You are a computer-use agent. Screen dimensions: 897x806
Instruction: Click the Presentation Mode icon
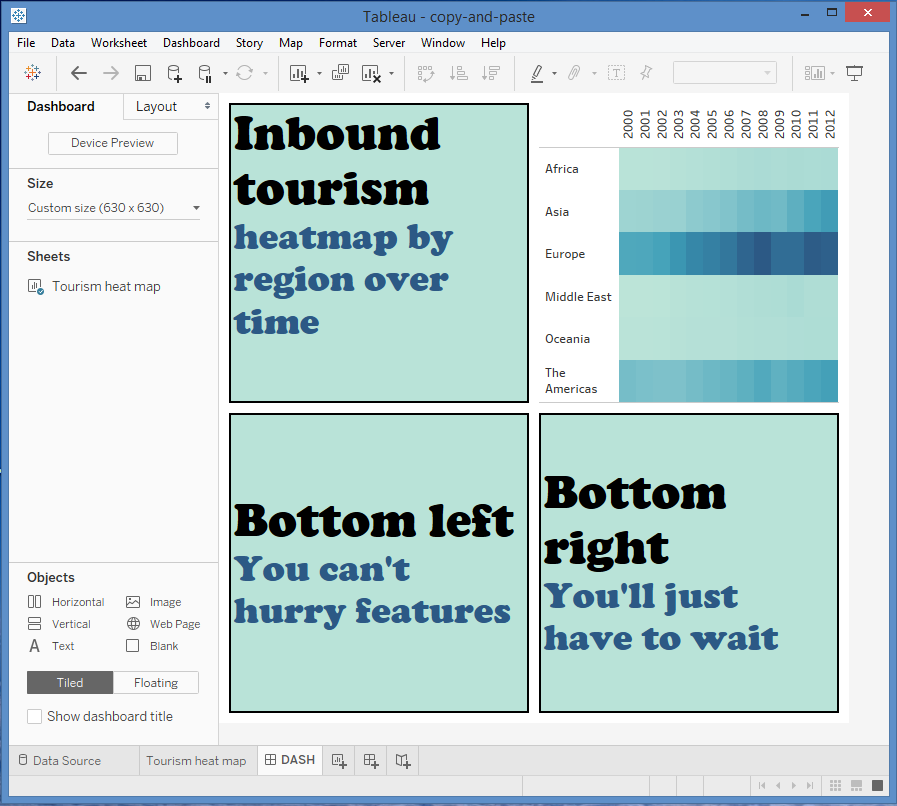click(854, 73)
